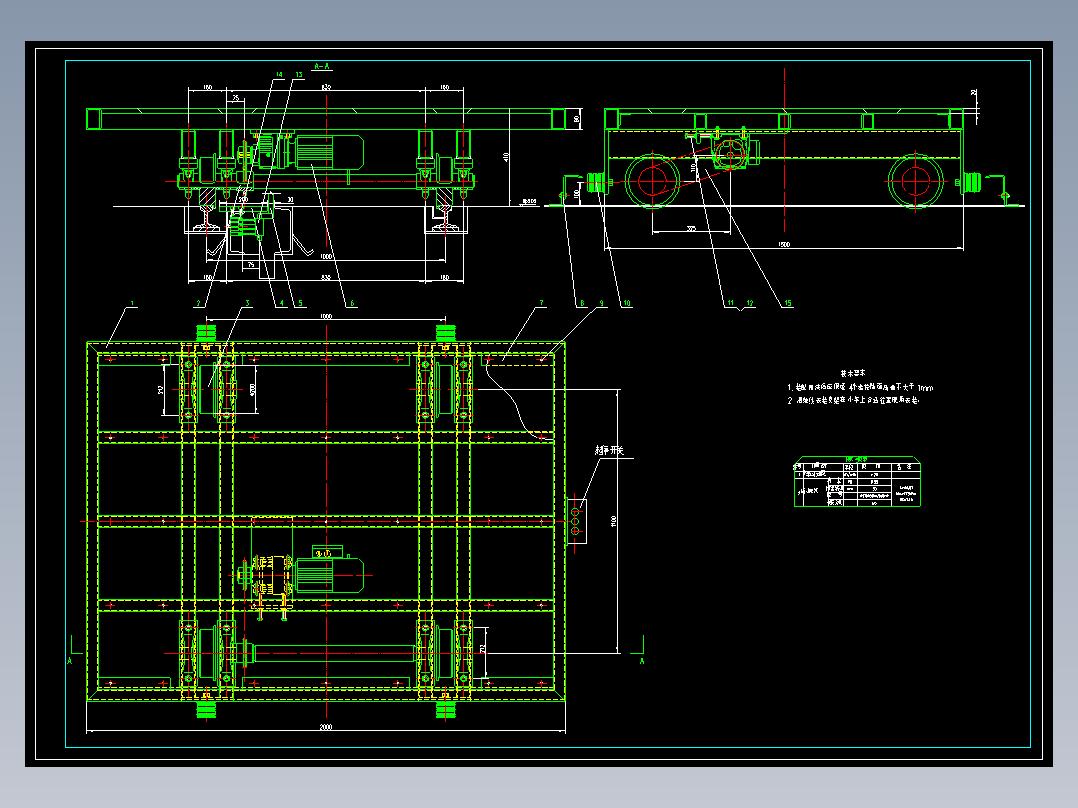1078x808 pixels.
Task: Click the left section cut marker A
Action: (74, 651)
